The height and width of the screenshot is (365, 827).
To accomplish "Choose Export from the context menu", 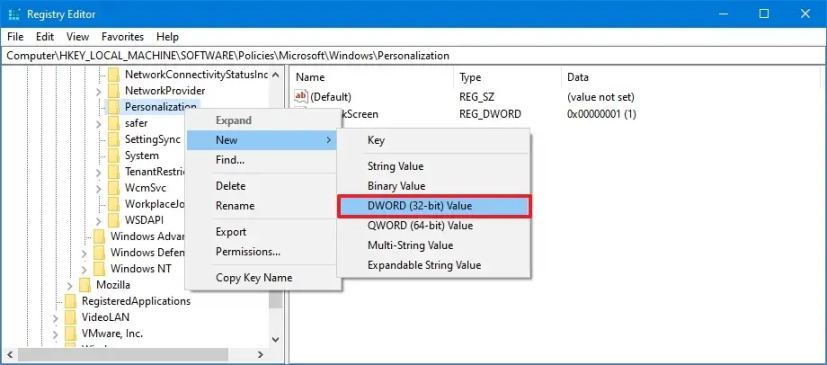I will pos(262,232).
